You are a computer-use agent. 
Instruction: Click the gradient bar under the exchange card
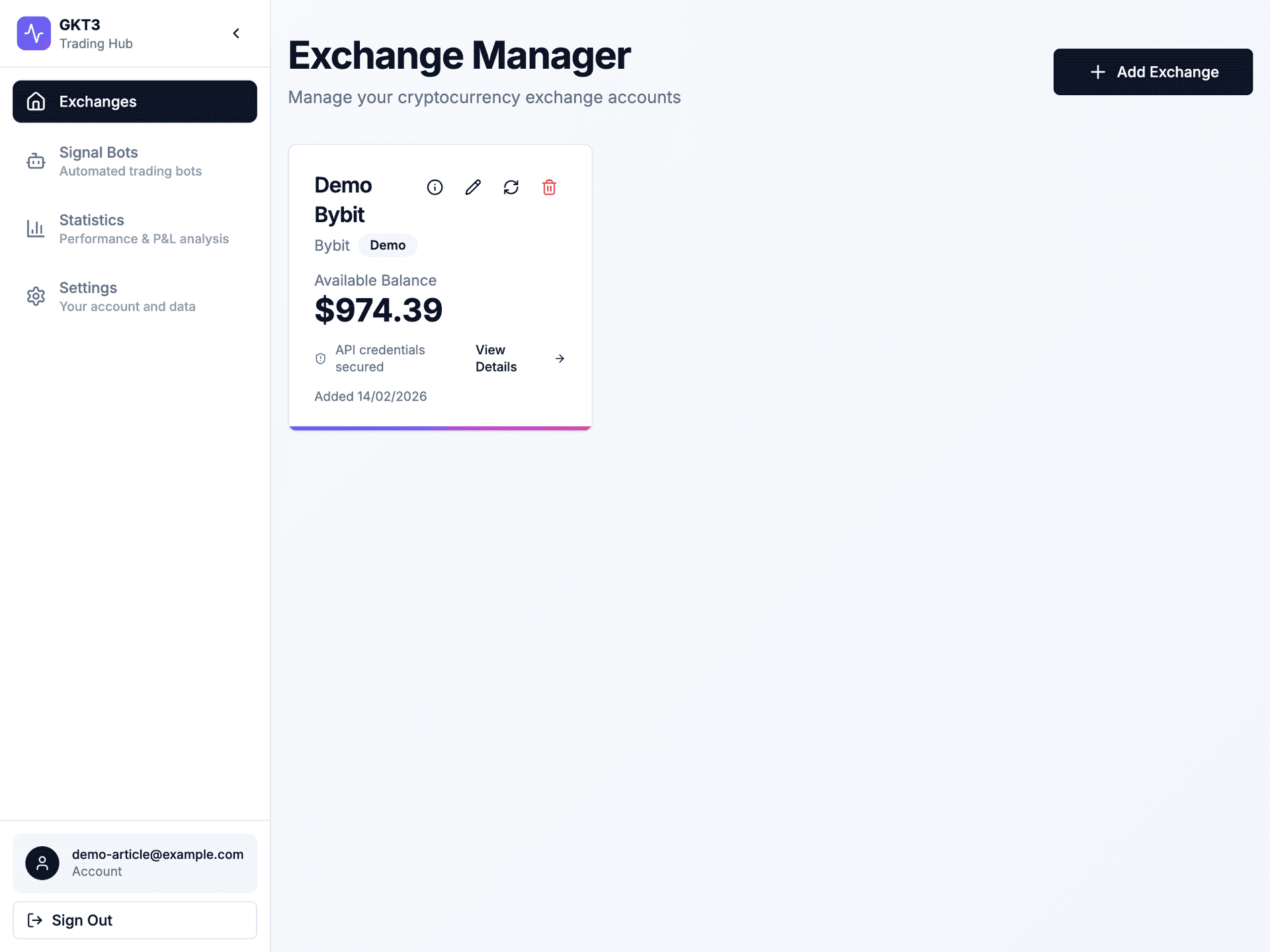click(x=440, y=427)
